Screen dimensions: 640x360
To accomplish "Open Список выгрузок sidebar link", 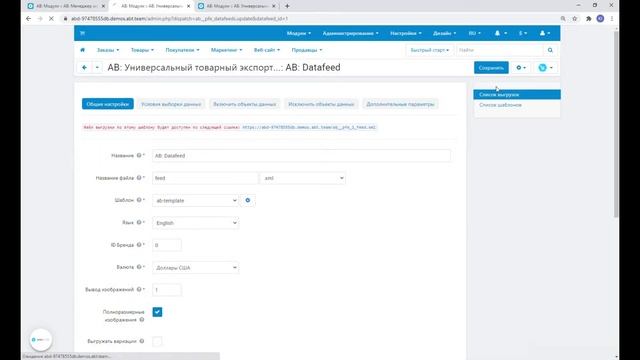I will pyautogui.click(x=517, y=94).
